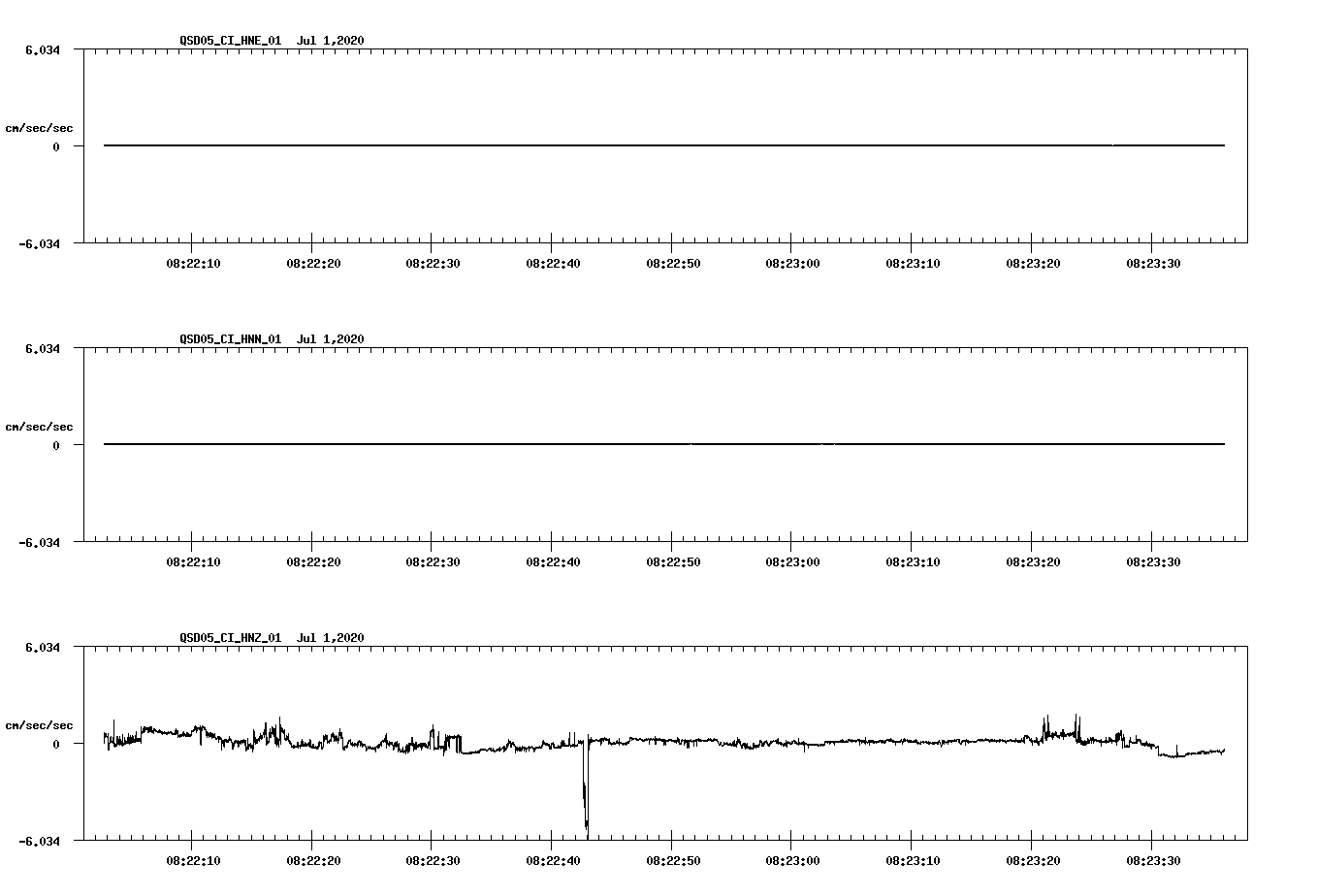Click the large negative spike in HNZ trace
This screenshot has width=1317, height=896.
point(586,787)
